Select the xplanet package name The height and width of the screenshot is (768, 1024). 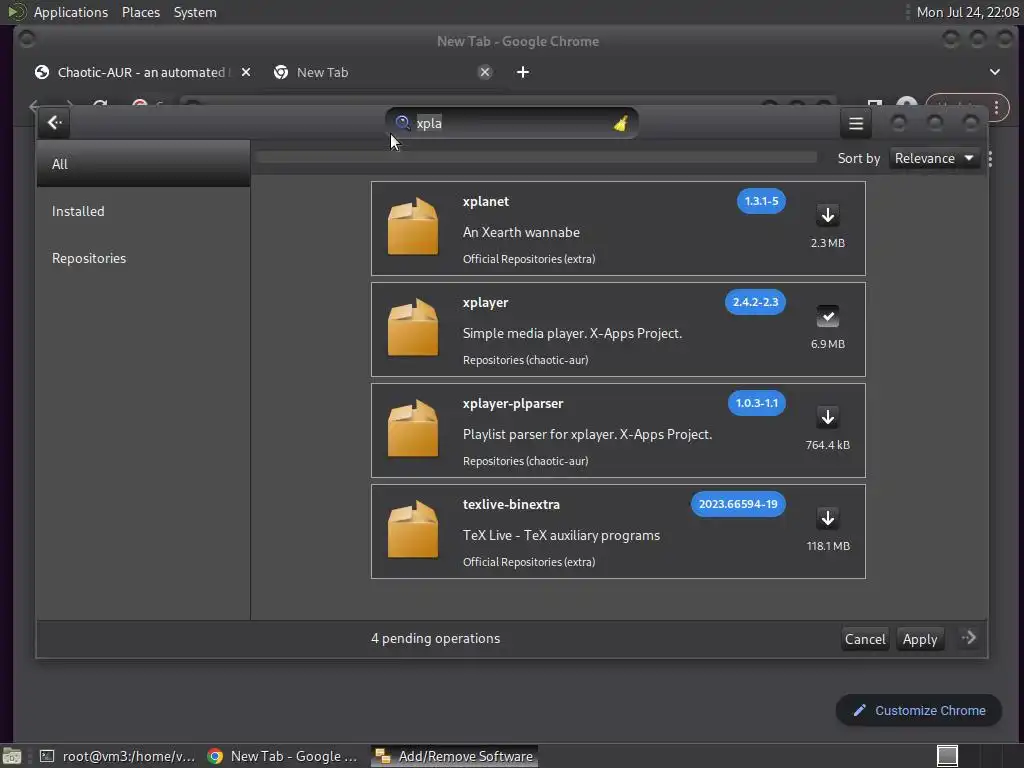(485, 201)
